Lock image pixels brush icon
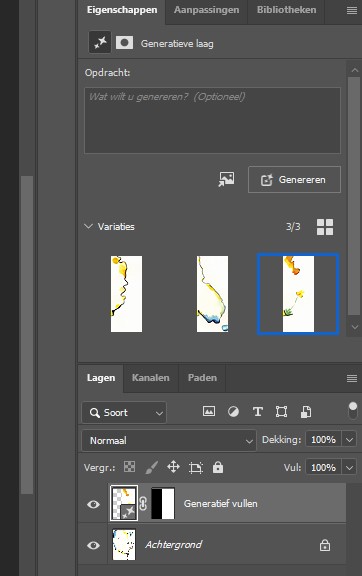Image resolution: width=362 pixels, height=576 pixels. tap(151, 467)
